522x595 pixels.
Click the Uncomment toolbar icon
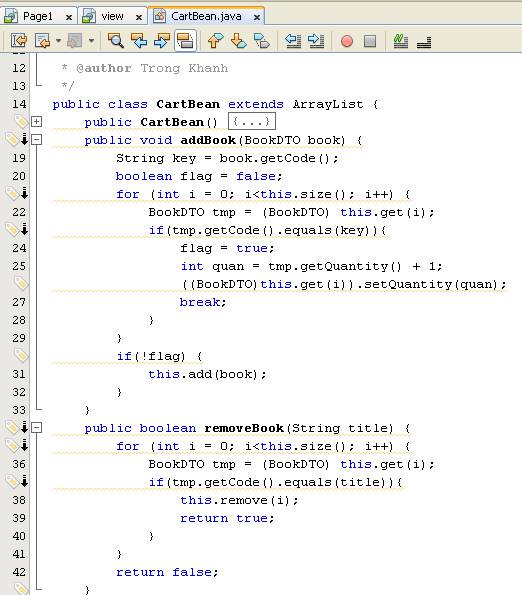tap(424, 41)
